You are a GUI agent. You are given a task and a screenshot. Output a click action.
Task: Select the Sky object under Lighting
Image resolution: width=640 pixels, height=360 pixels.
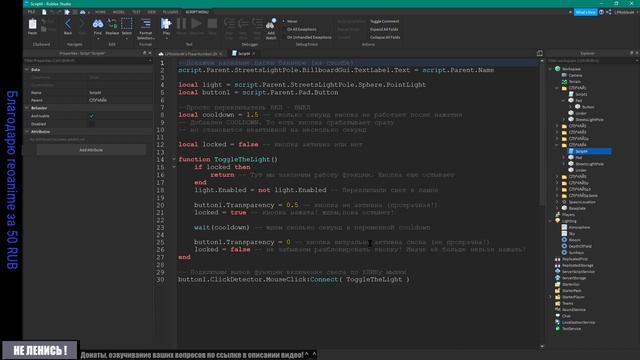point(571,233)
